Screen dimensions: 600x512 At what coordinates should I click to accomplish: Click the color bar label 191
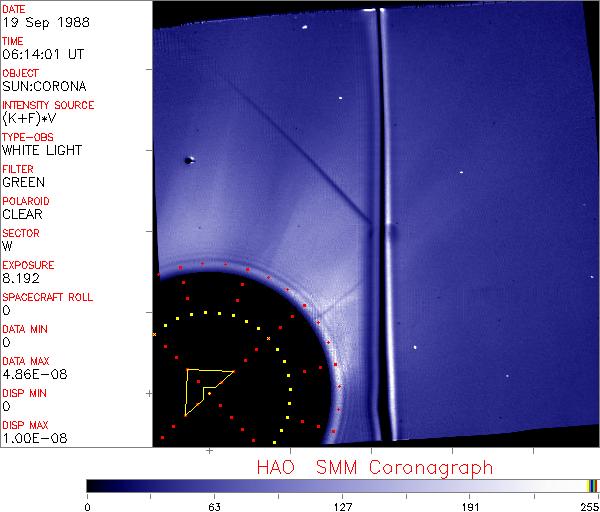[470, 507]
